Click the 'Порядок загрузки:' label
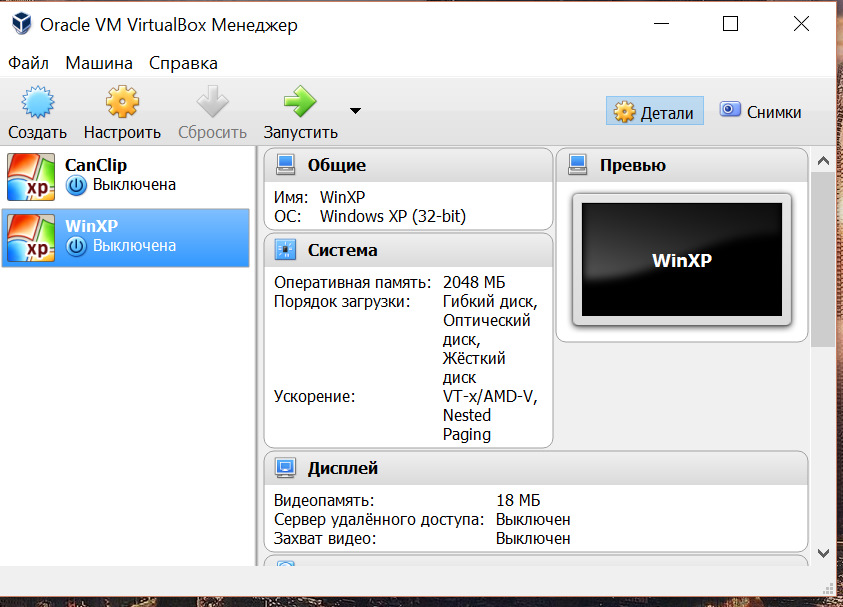Screen dimensions: 843x607 click(x=342, y=302)
